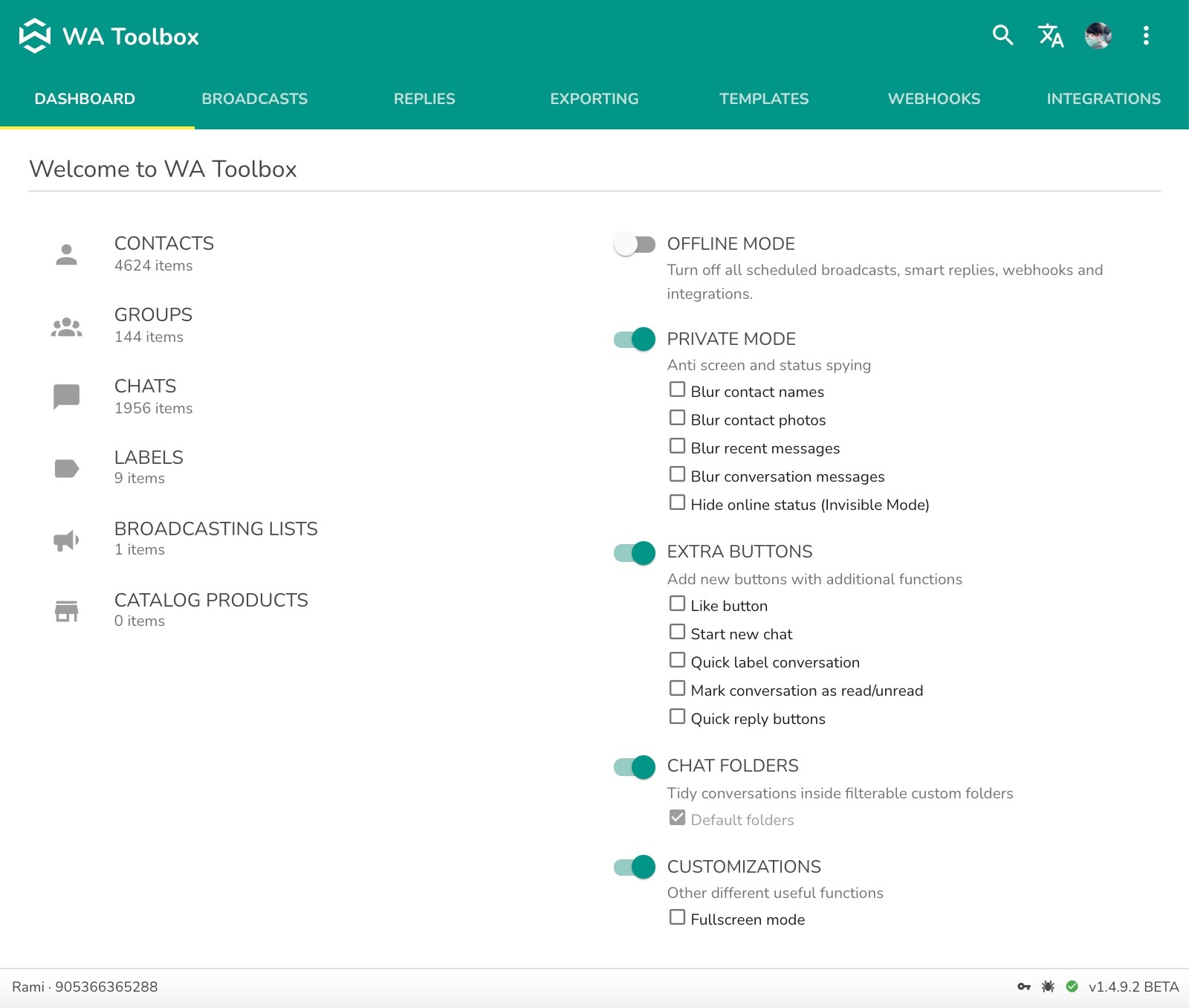Open CHATS with 1956 items
This screenshot has width=1189, height=1008.
pyautogui.click(x=153, y=396)
